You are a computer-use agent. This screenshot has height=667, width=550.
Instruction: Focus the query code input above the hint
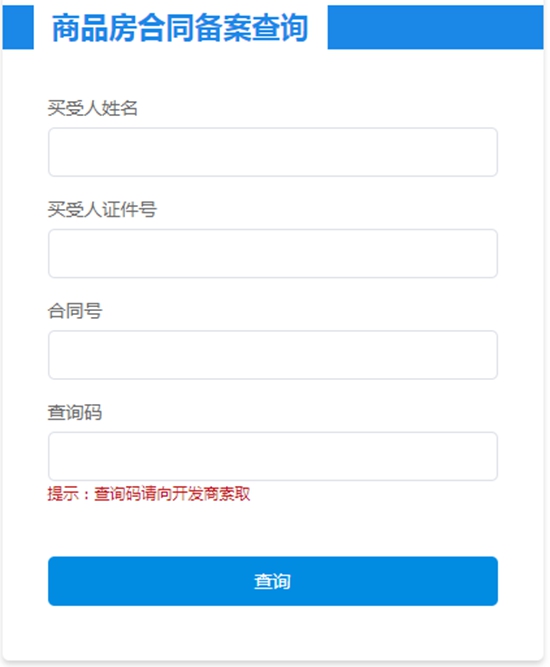[273, 456]
